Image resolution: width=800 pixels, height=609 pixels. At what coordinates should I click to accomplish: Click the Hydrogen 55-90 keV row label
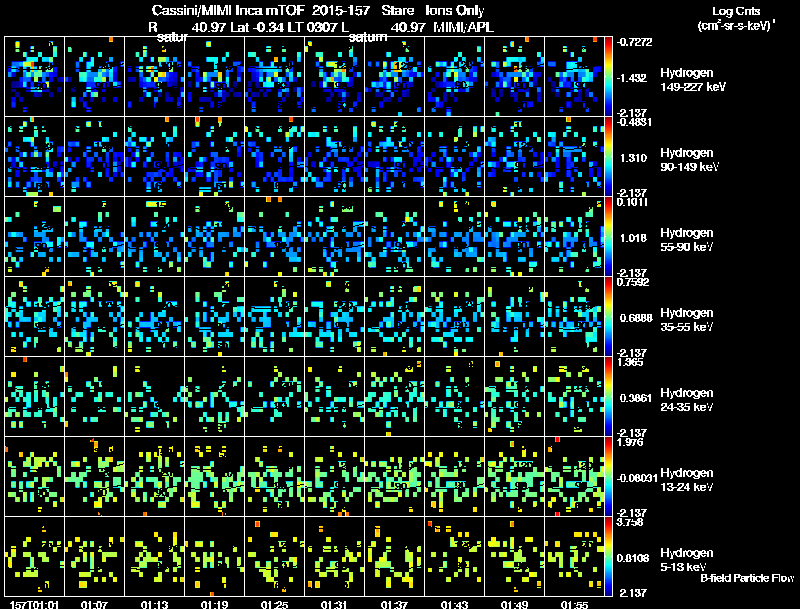pyautogui.click(x=686, y=240)
